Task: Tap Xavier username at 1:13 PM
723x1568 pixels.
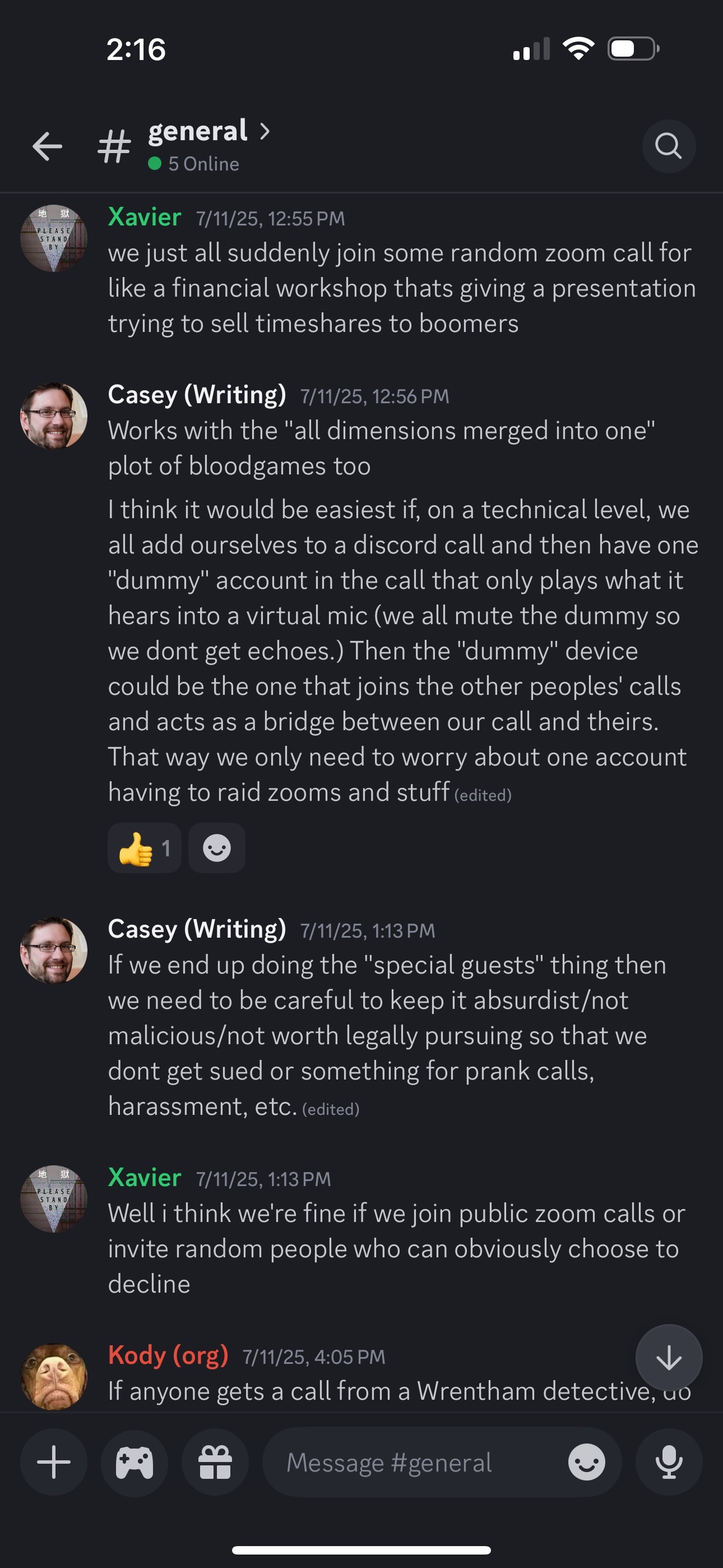Action: click(x=144, y=1178)
